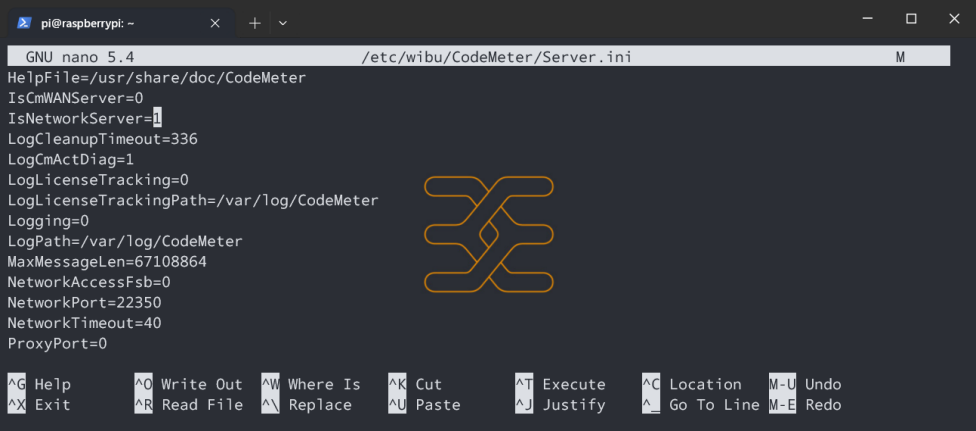976x431 pixels.
Task: Open a new terminal tab with plus button
Action: pyautogui.click(x=255, y=23)
